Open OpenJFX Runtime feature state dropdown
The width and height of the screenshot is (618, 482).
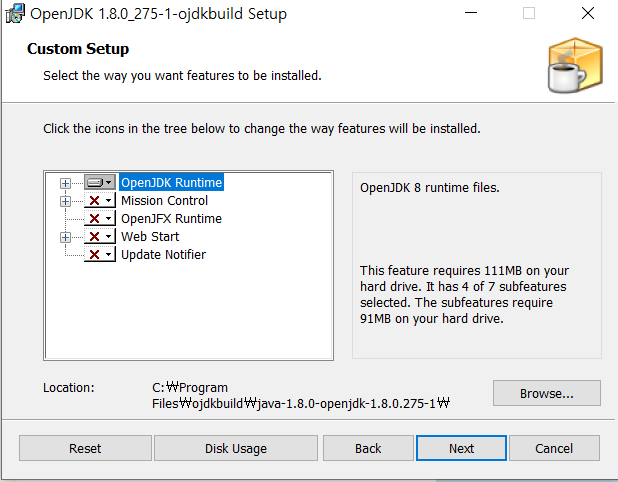100,219
